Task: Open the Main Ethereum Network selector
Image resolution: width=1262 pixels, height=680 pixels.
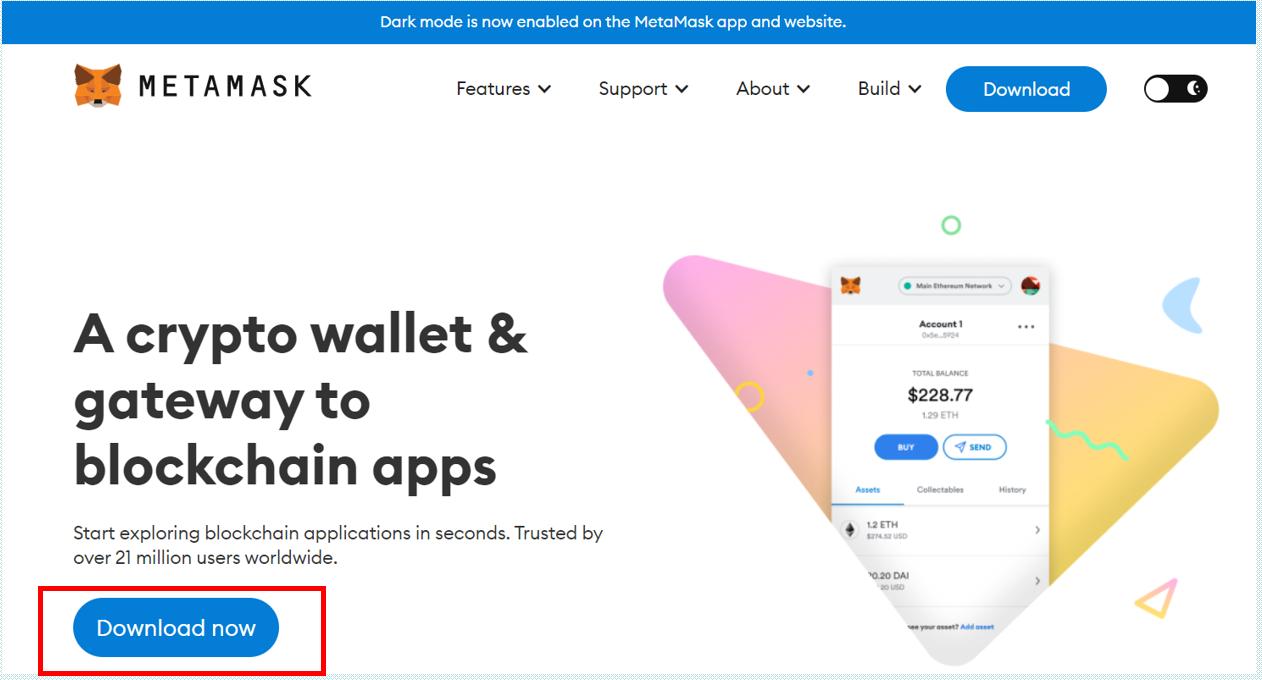Action: 955,286
